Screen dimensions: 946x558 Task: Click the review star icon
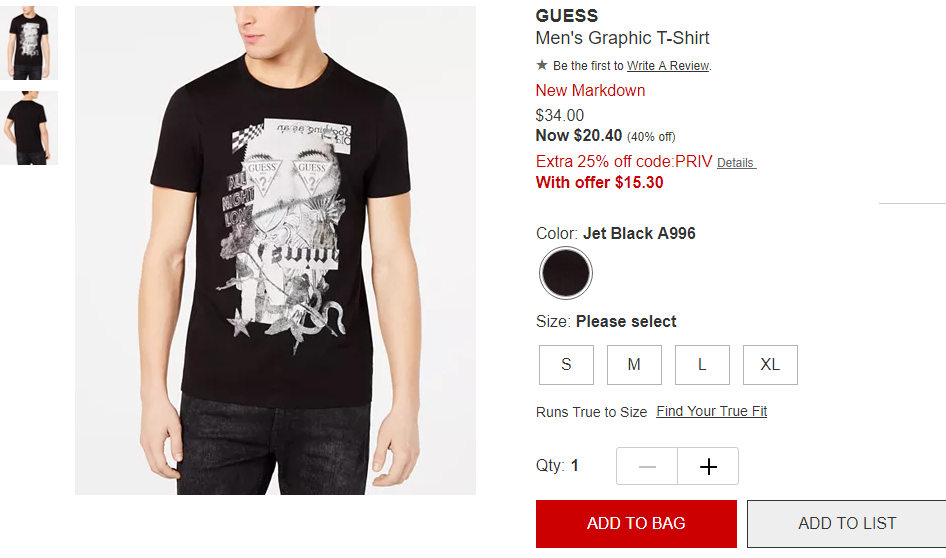542,65
